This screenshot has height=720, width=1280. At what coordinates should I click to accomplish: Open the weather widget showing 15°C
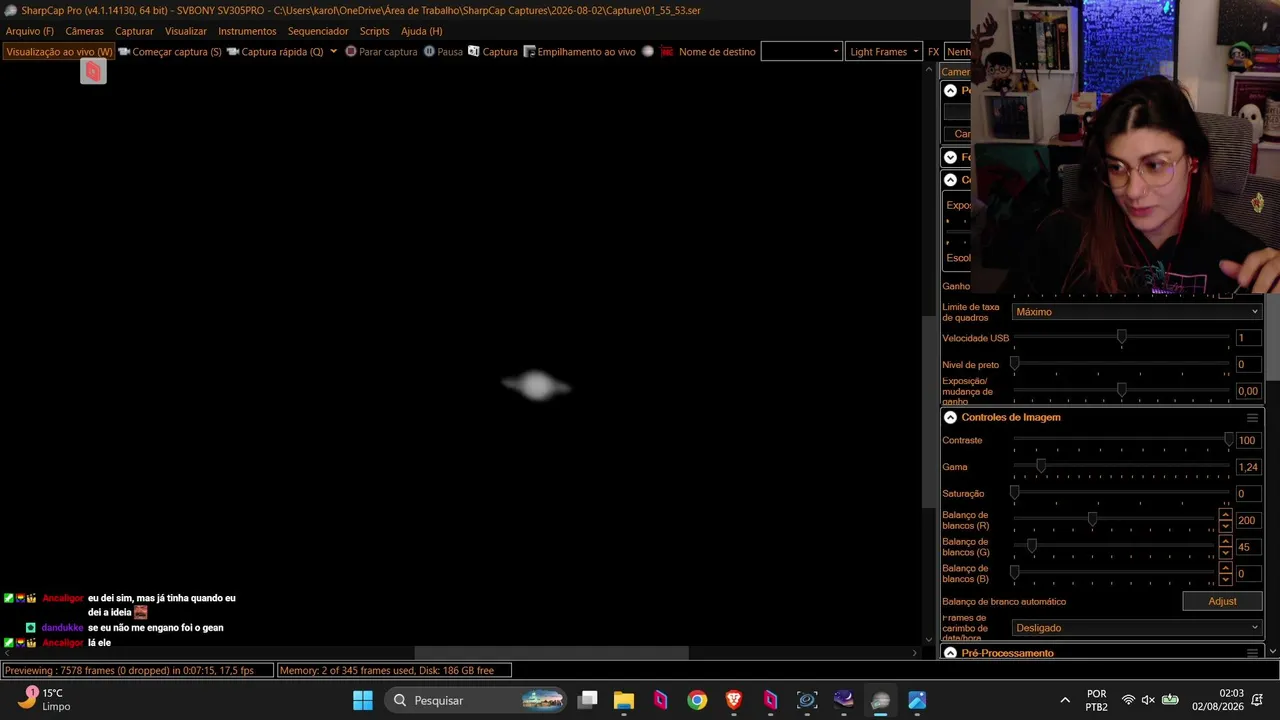(x=42, y=699)
